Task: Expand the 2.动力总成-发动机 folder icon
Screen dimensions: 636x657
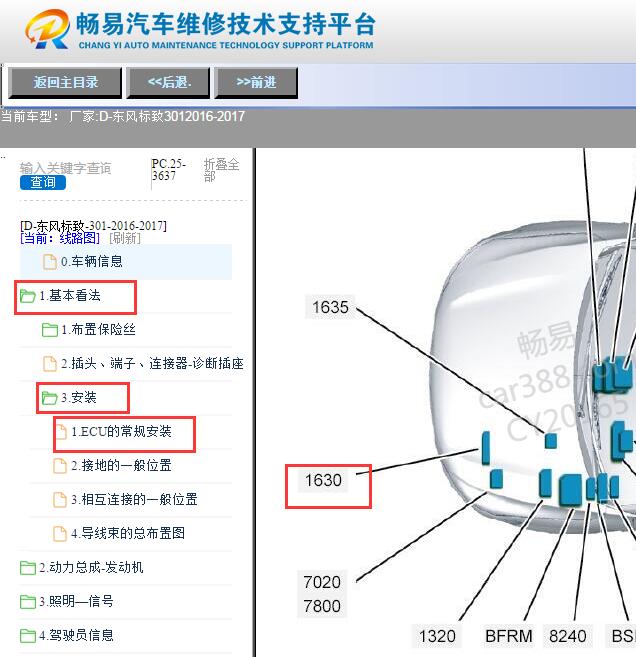Action: click(28, 568)
